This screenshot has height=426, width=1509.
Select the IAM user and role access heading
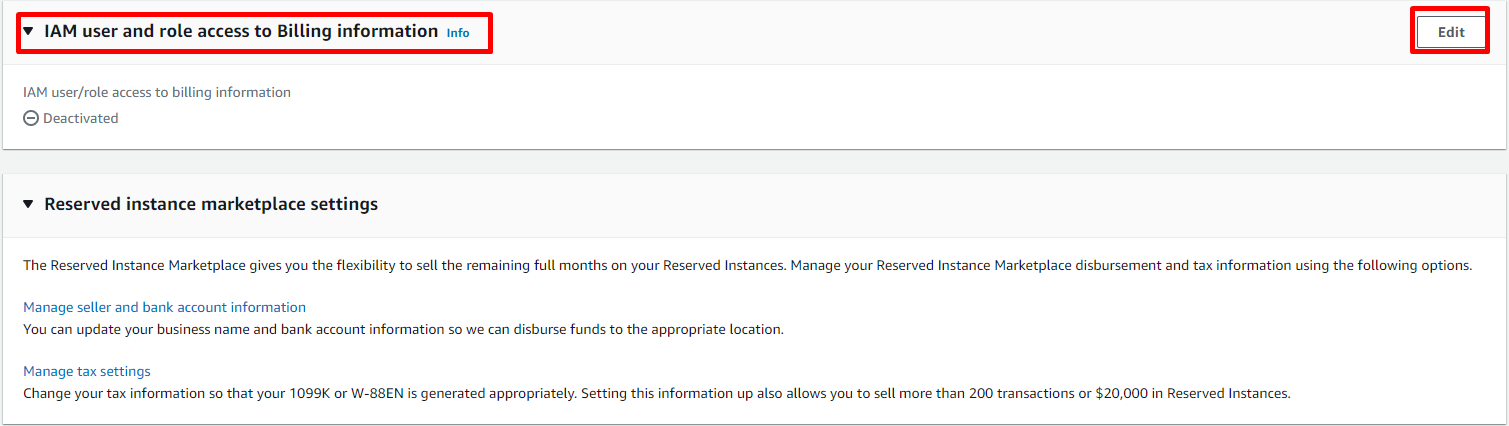240,32
